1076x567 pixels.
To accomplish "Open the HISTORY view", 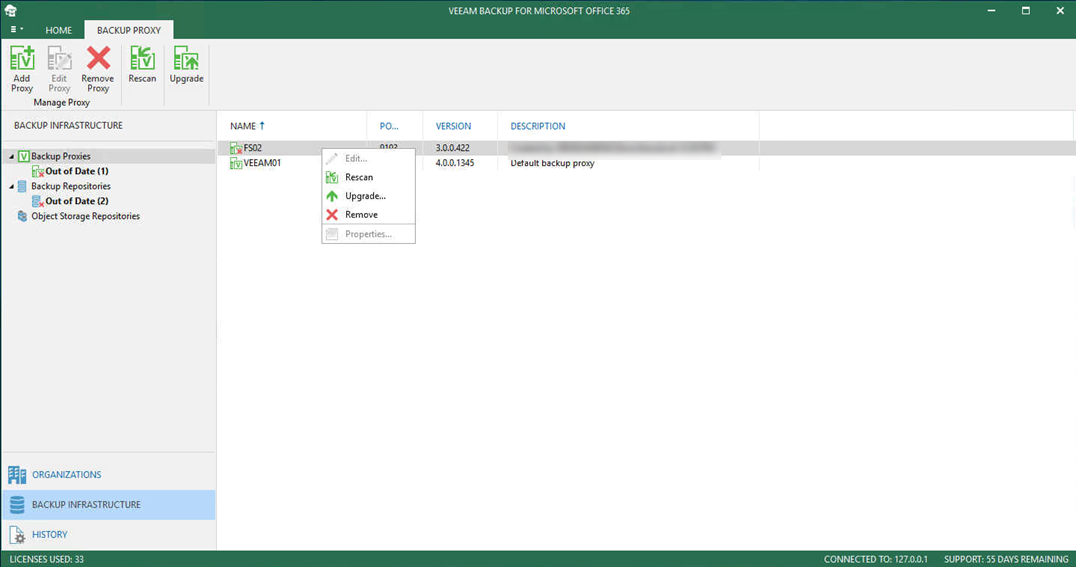I will pyautogui.click(x=108, y=535).
